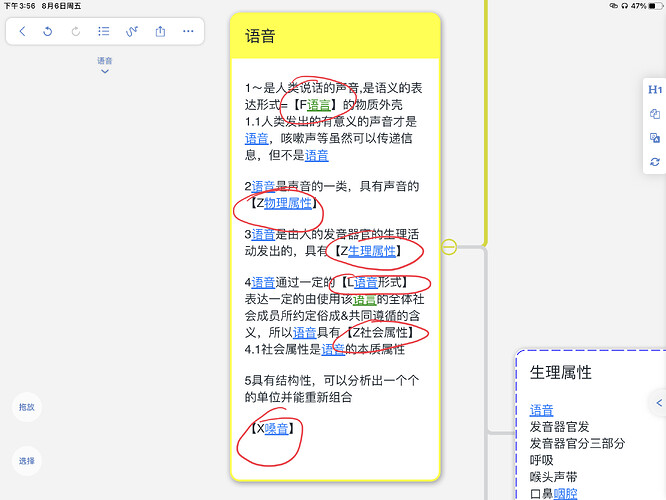Open the green 语言 link after F
666x500 pixels.
(x=319, y=105)
